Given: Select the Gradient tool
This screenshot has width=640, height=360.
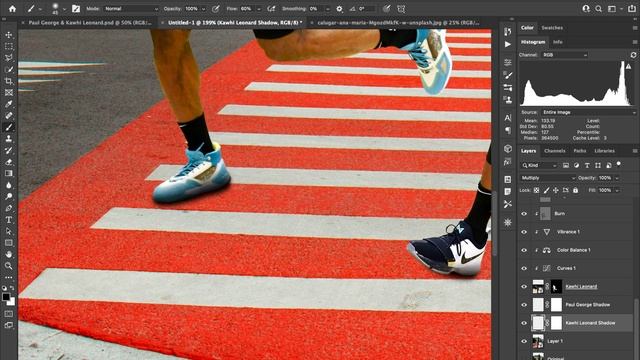Looking at the screenshot, I should coord(9,173).
